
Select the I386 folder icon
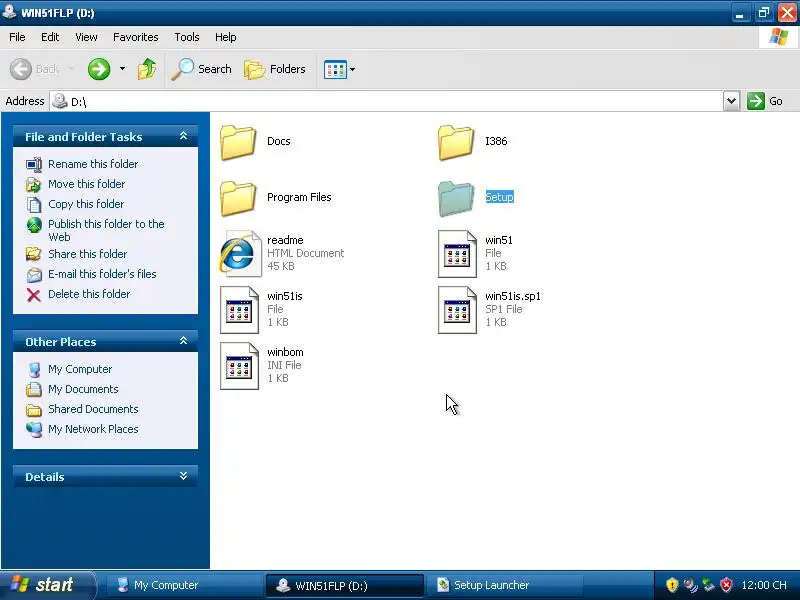tap(456, 142)
